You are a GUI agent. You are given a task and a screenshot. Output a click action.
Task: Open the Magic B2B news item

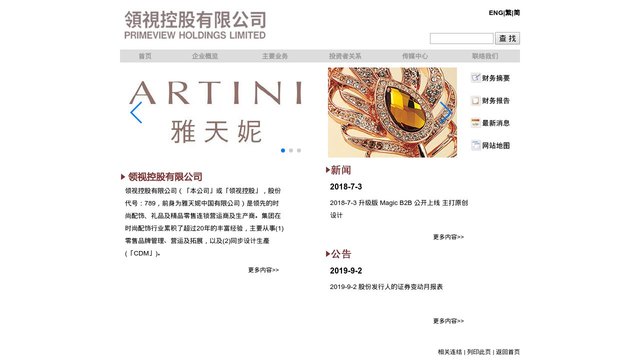pyautogui.click(x=399, y=209)
